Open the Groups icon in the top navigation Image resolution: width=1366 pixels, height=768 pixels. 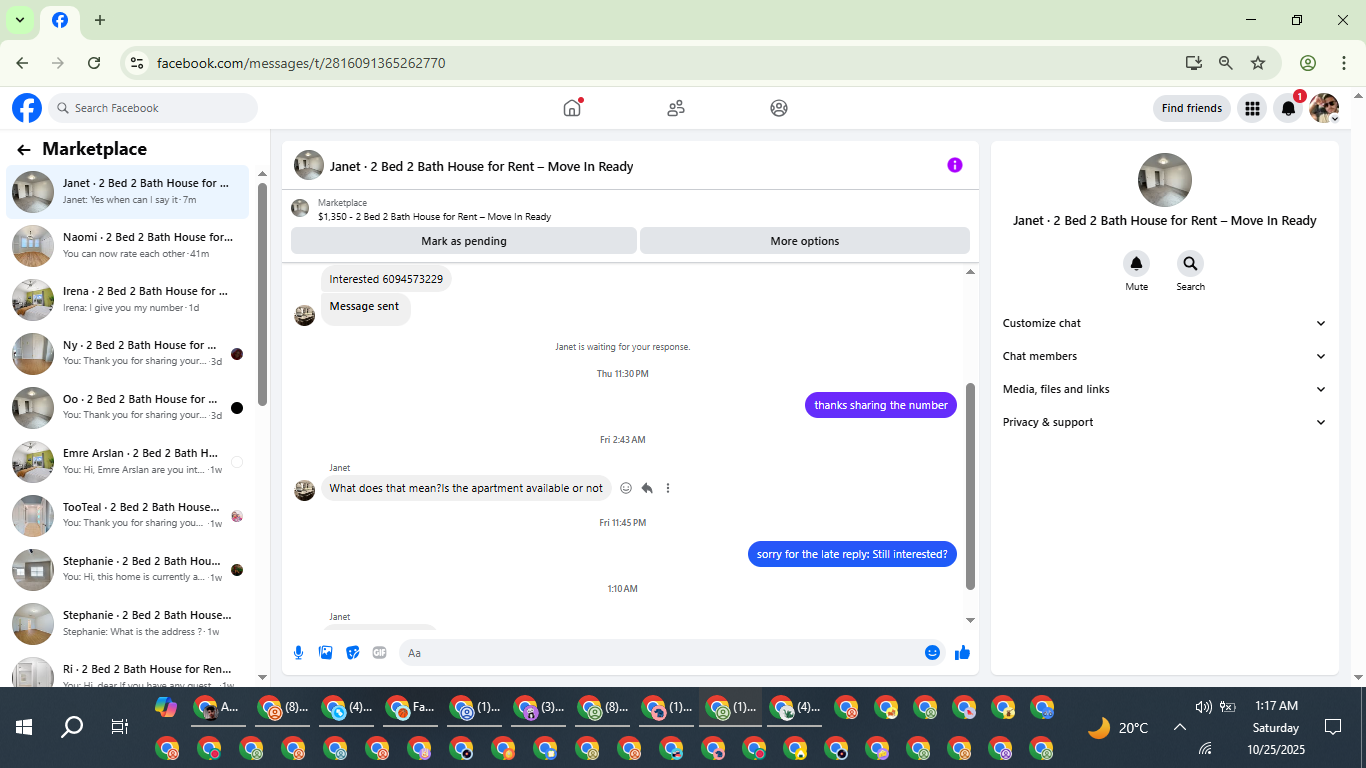[779, 108]
